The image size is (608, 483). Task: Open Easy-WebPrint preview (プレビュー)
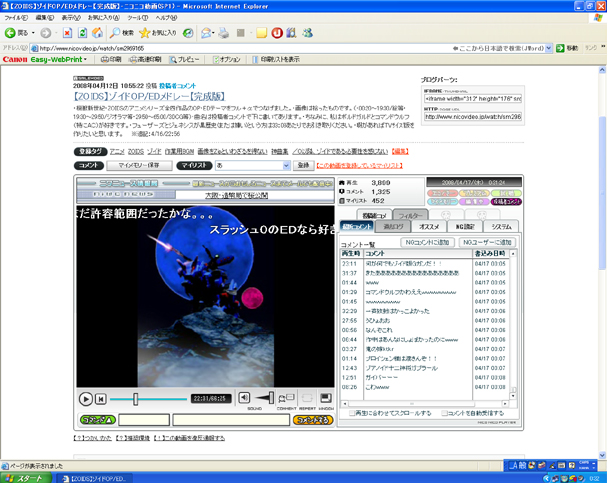[x=185, y=59]
